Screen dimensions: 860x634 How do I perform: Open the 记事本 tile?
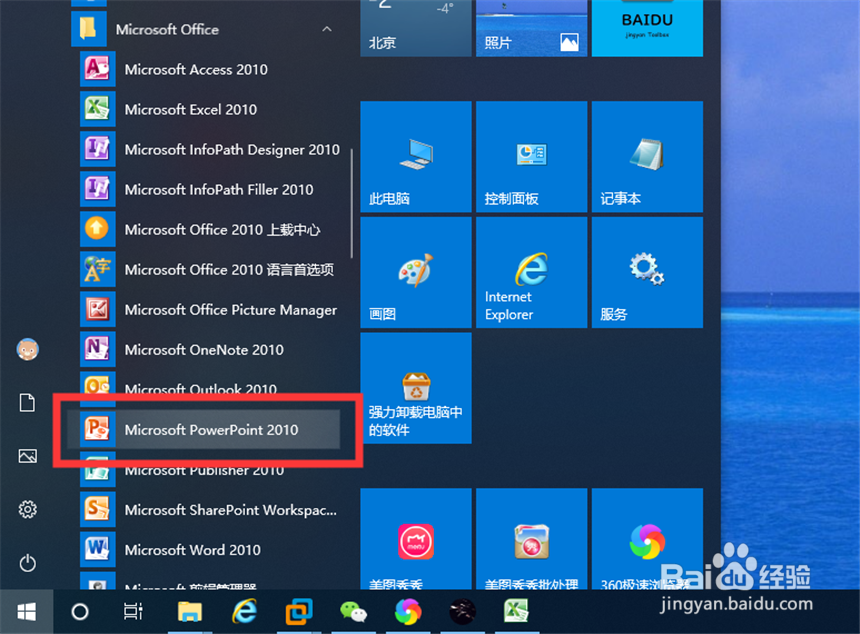click(x=647, y=156)
